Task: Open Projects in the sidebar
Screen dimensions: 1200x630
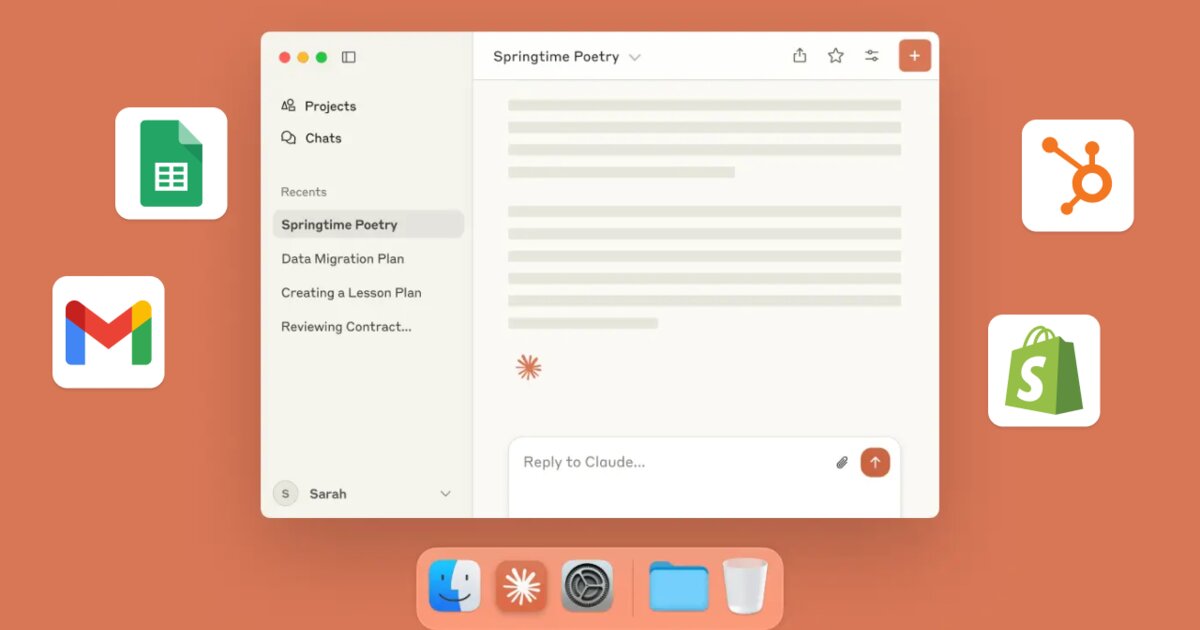Action: pos(330,106)
